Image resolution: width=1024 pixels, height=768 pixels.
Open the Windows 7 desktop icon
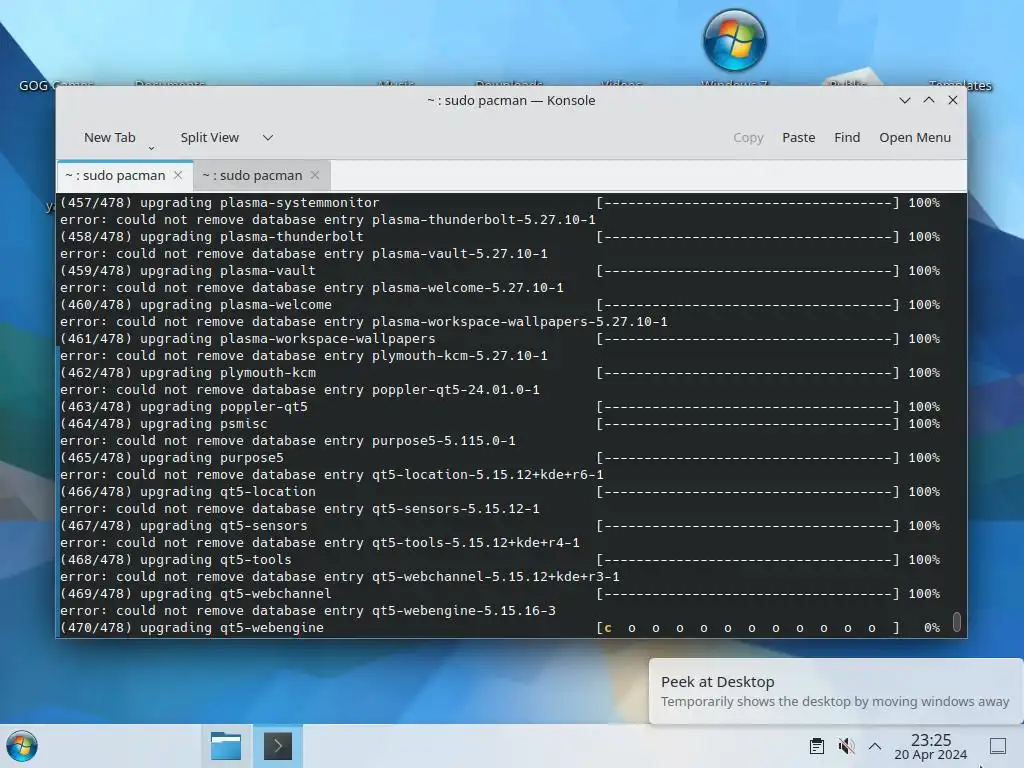pos(735,40)
